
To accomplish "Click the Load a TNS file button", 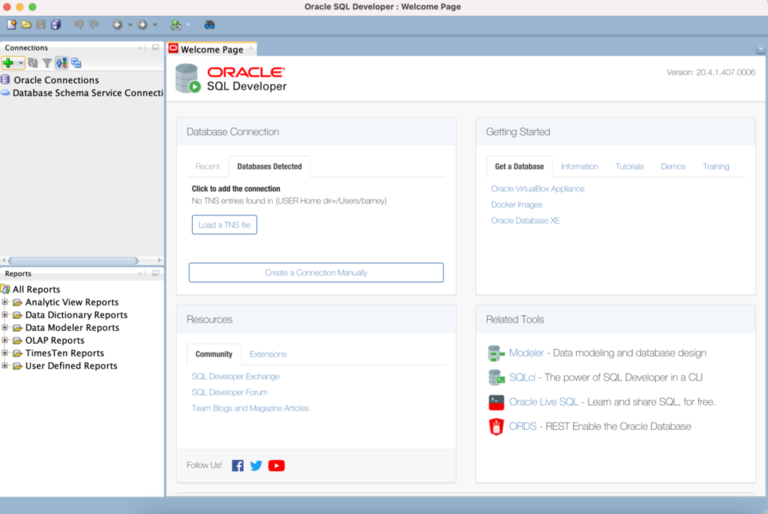I will pos(224,225).
